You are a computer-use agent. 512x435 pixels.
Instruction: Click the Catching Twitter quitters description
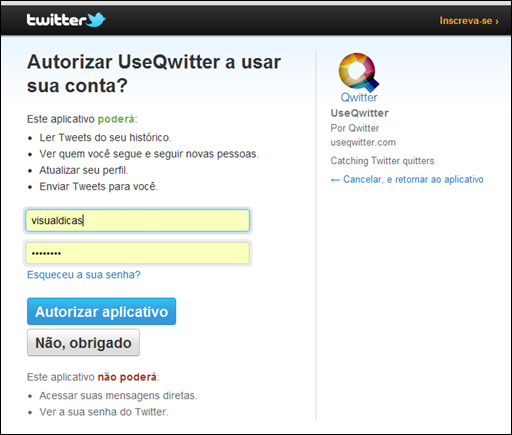382,161
